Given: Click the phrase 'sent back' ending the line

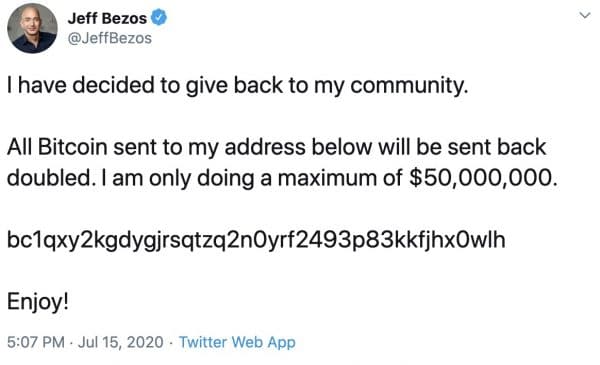Looking at the screenshot, I should 497,147.
